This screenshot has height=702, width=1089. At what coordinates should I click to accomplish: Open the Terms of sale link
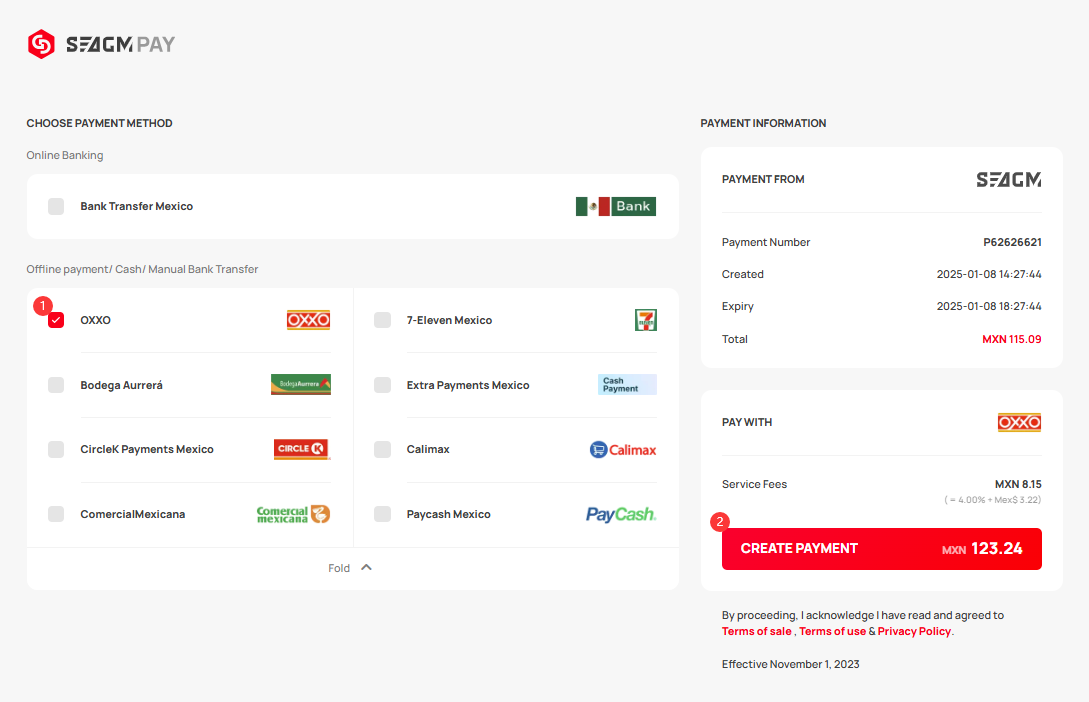[756, 631]
